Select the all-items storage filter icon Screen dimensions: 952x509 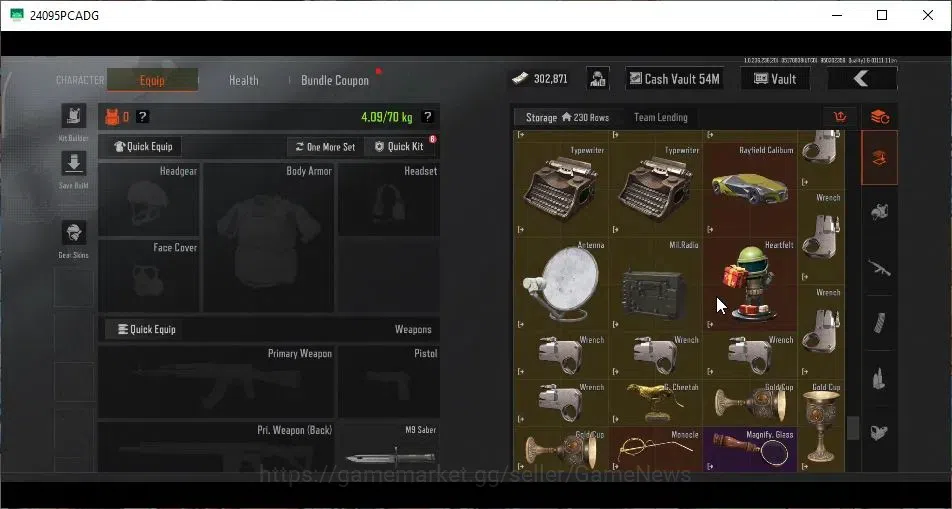[x=879, y=158]
